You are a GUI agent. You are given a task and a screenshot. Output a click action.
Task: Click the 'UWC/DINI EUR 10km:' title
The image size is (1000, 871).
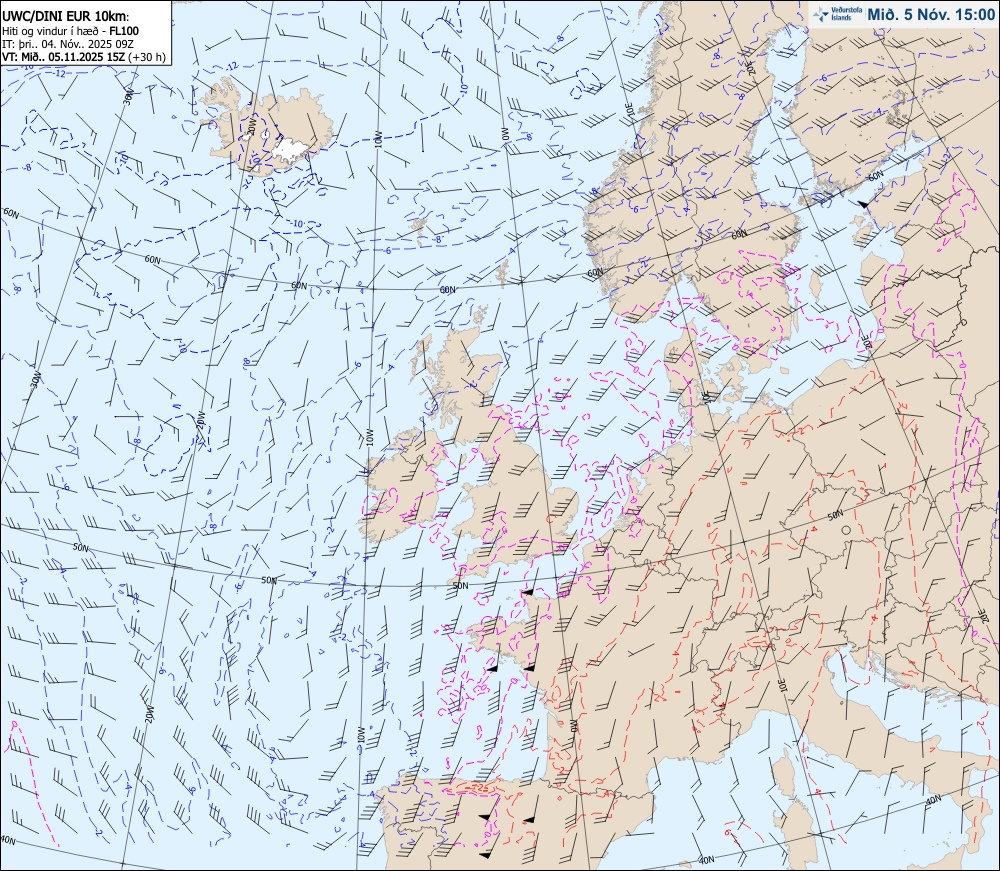64,18
